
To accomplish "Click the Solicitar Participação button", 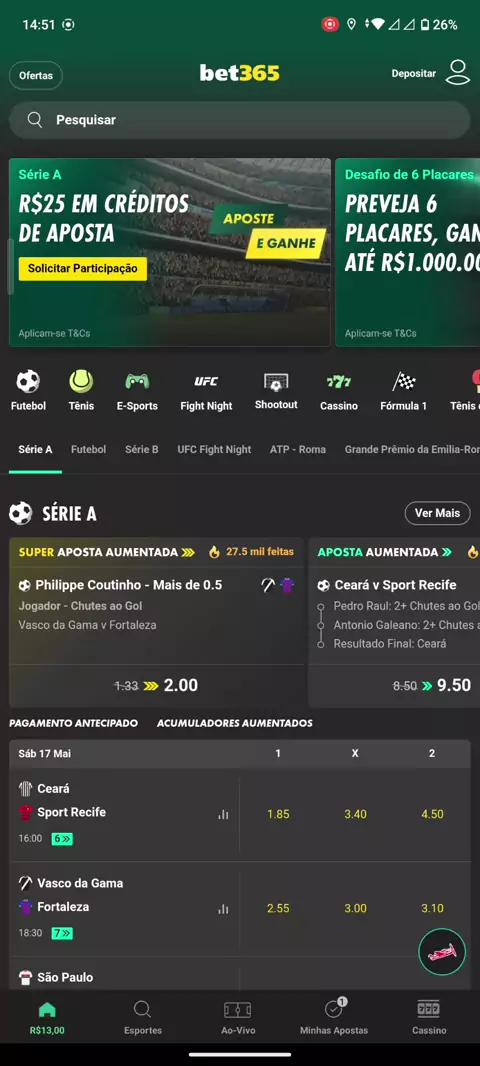I will point(82,269).
